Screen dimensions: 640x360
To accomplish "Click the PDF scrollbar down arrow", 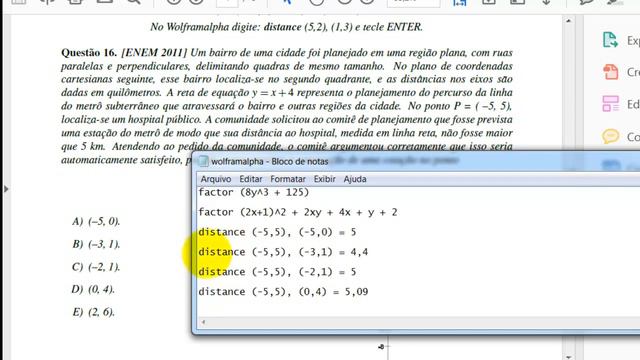I will (x=569, y=357).
